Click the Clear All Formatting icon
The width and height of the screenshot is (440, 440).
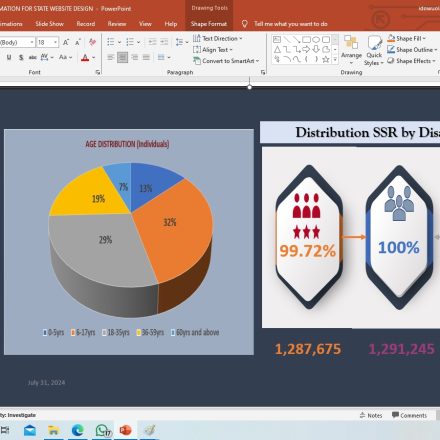click(92, 42)
